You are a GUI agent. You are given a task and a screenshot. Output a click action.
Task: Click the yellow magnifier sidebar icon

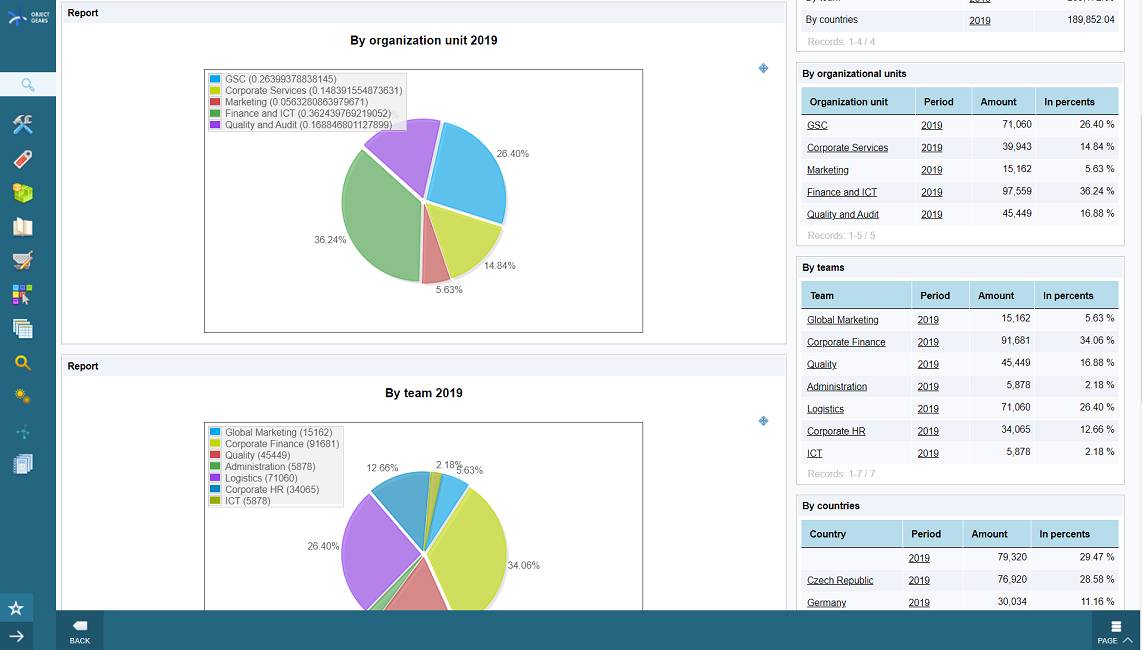coord(23,363)
